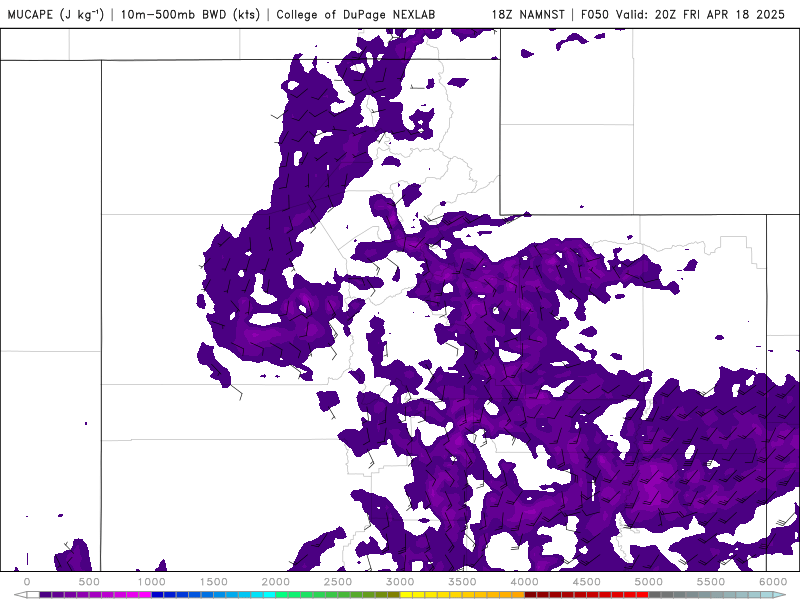Select the white swatch at the color bar start

point(33,594)
